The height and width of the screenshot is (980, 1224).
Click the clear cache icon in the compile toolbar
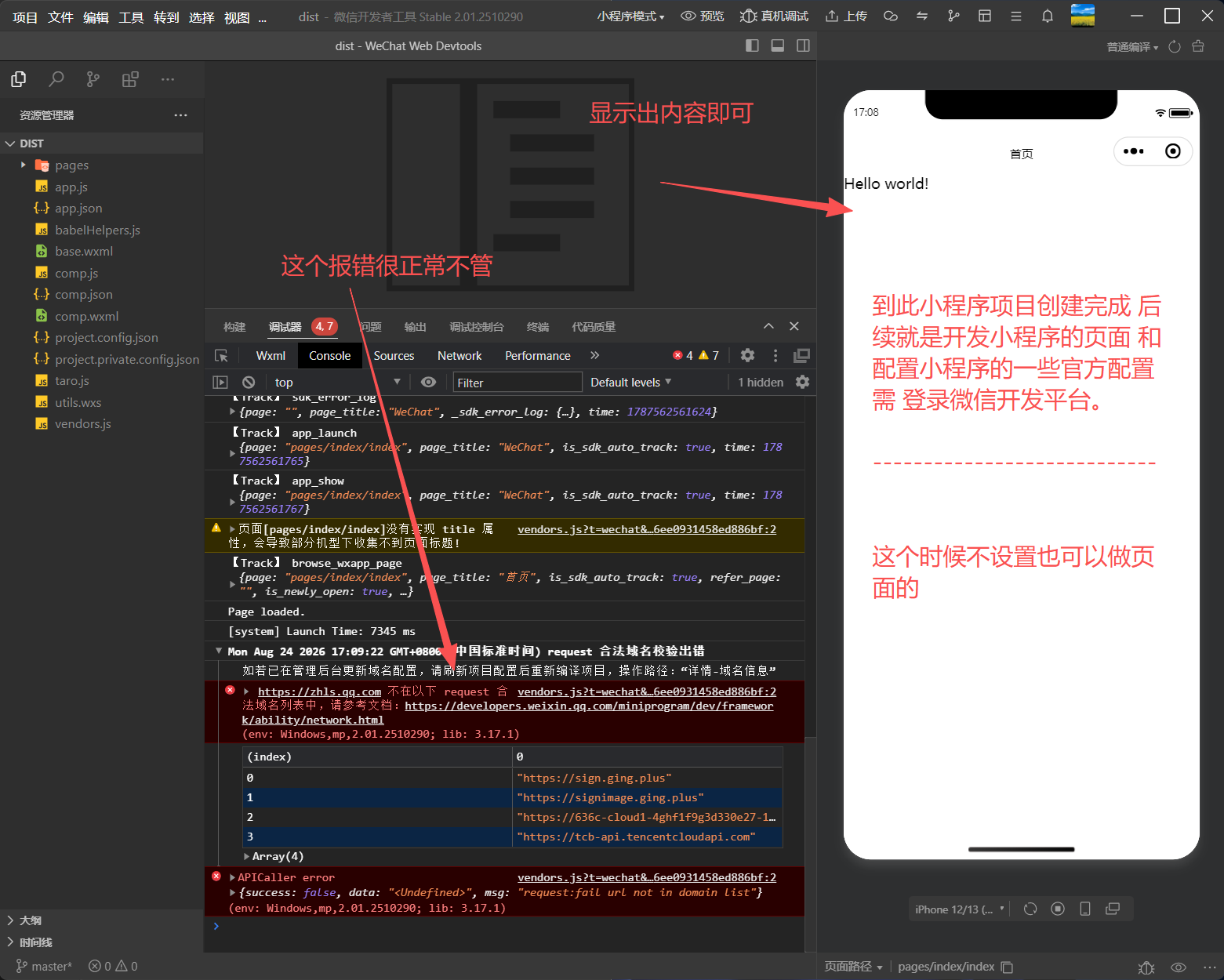1198,46
